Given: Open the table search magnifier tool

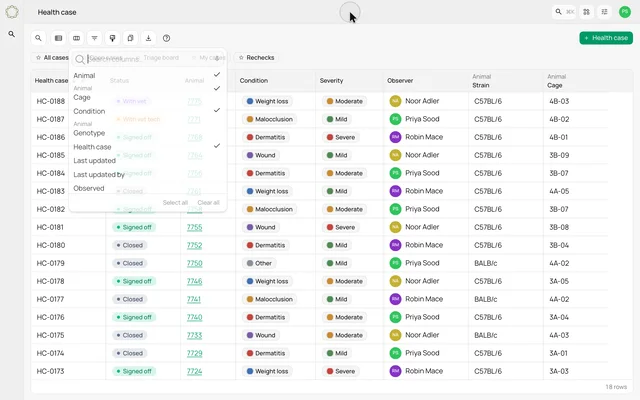Looking at the screenshot, I should tap(38, 38).
